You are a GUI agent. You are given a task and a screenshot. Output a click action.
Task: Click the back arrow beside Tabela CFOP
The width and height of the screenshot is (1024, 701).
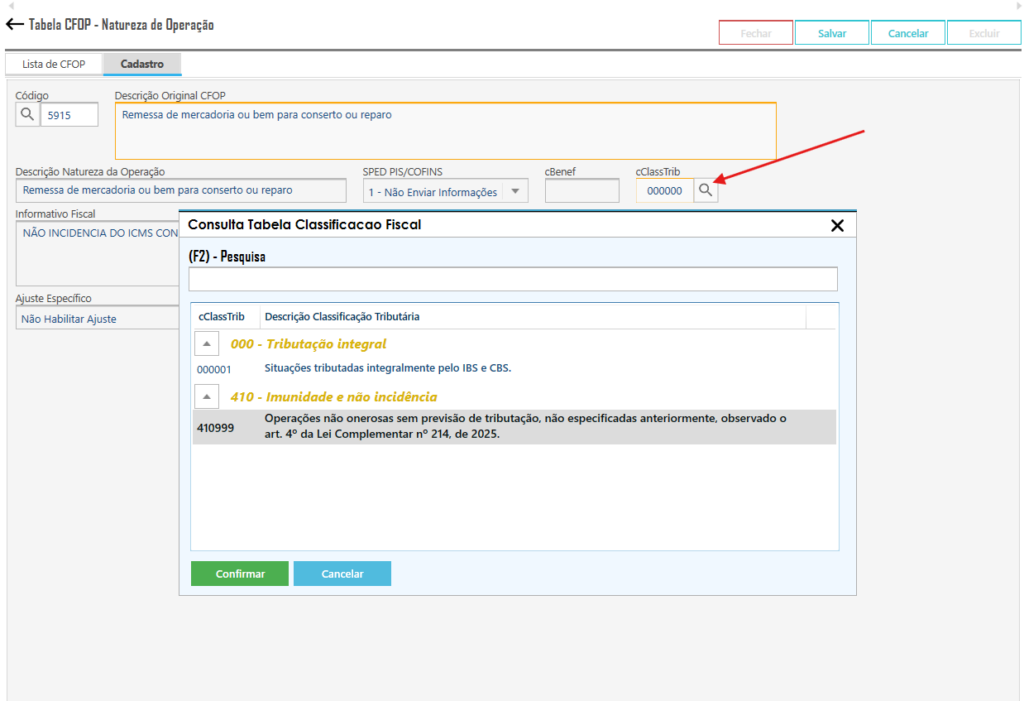click(x=15, y=24)
